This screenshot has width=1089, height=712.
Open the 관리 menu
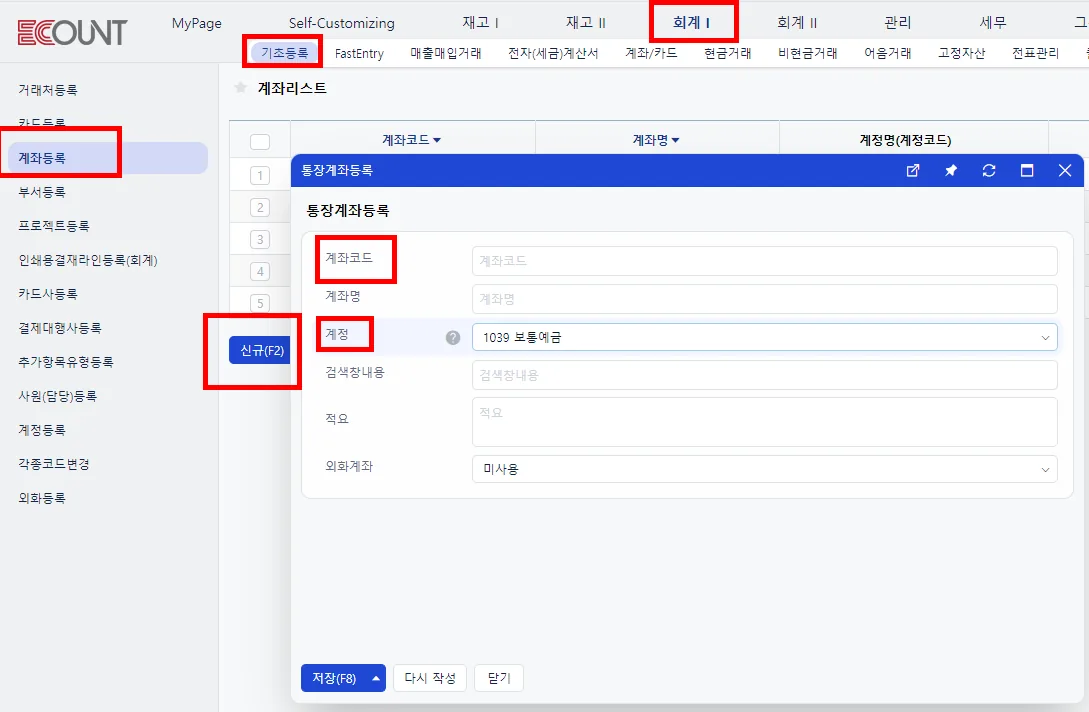click(x=897, y=23)
